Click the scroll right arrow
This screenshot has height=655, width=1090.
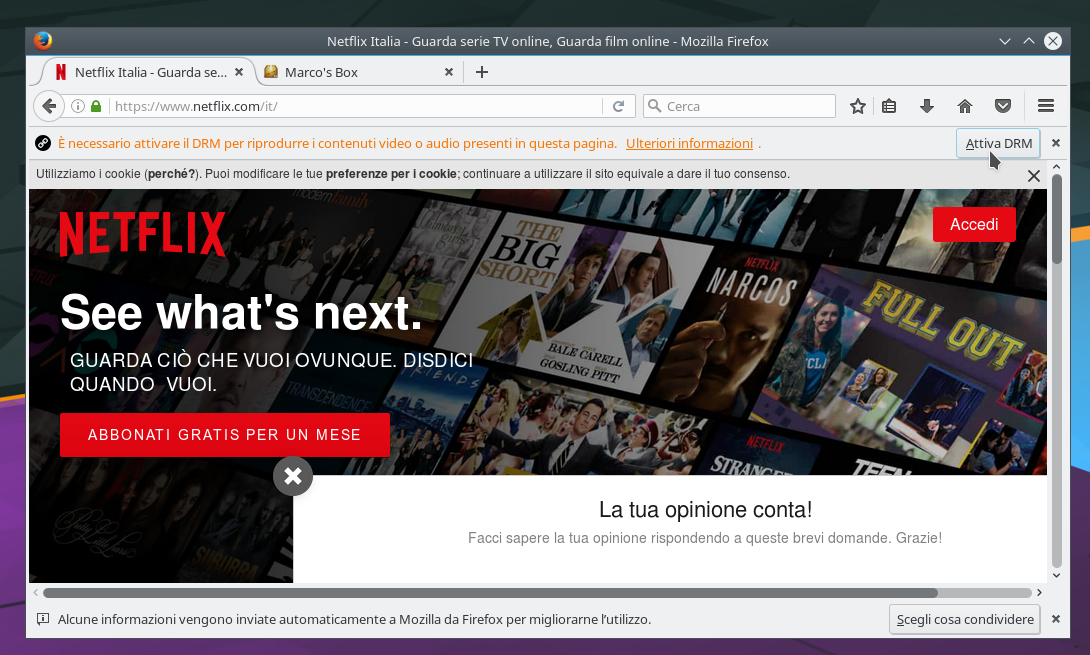(x=1039, y=592)
